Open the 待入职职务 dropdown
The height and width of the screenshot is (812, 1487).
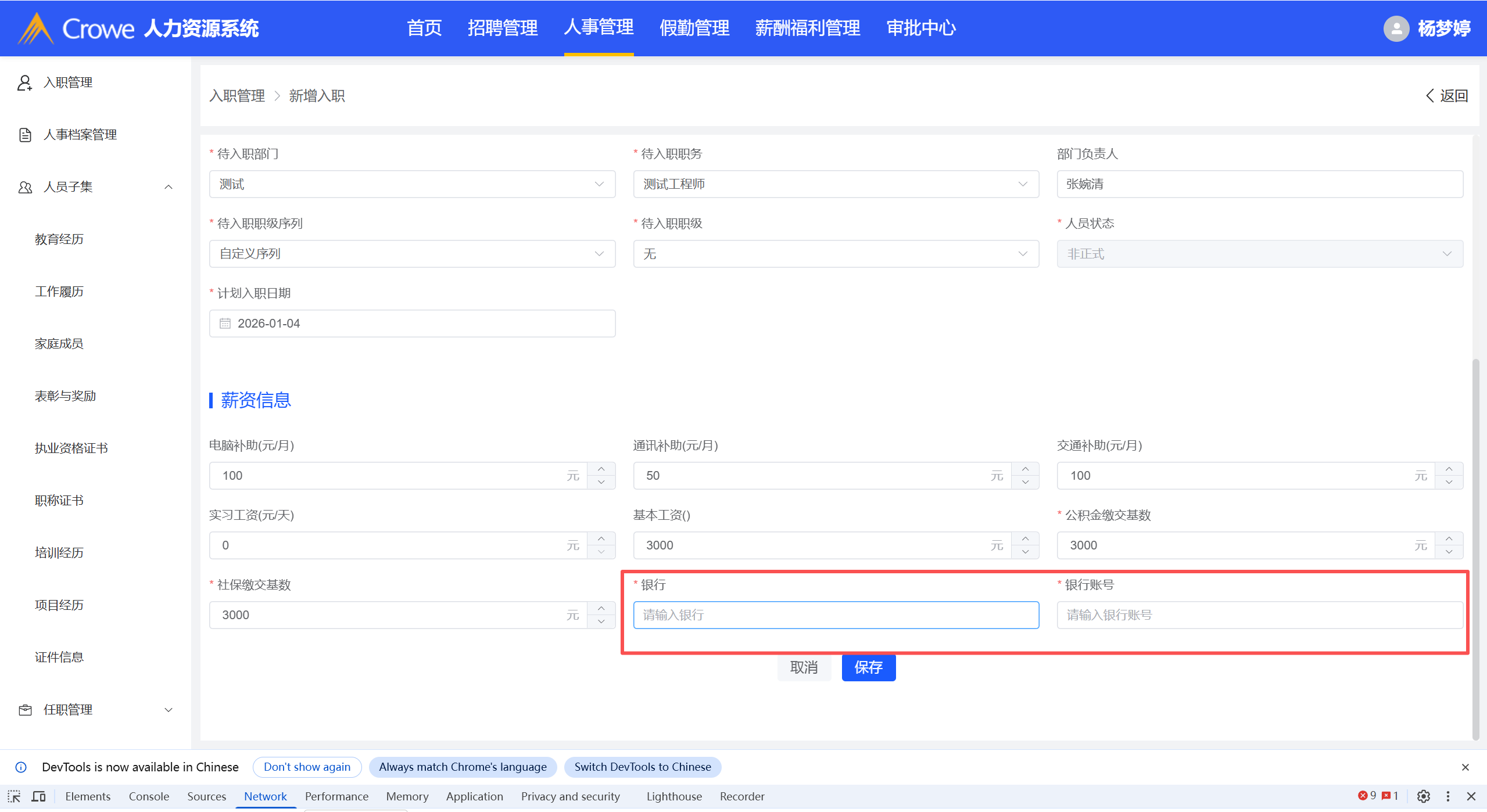coord(835,184)
